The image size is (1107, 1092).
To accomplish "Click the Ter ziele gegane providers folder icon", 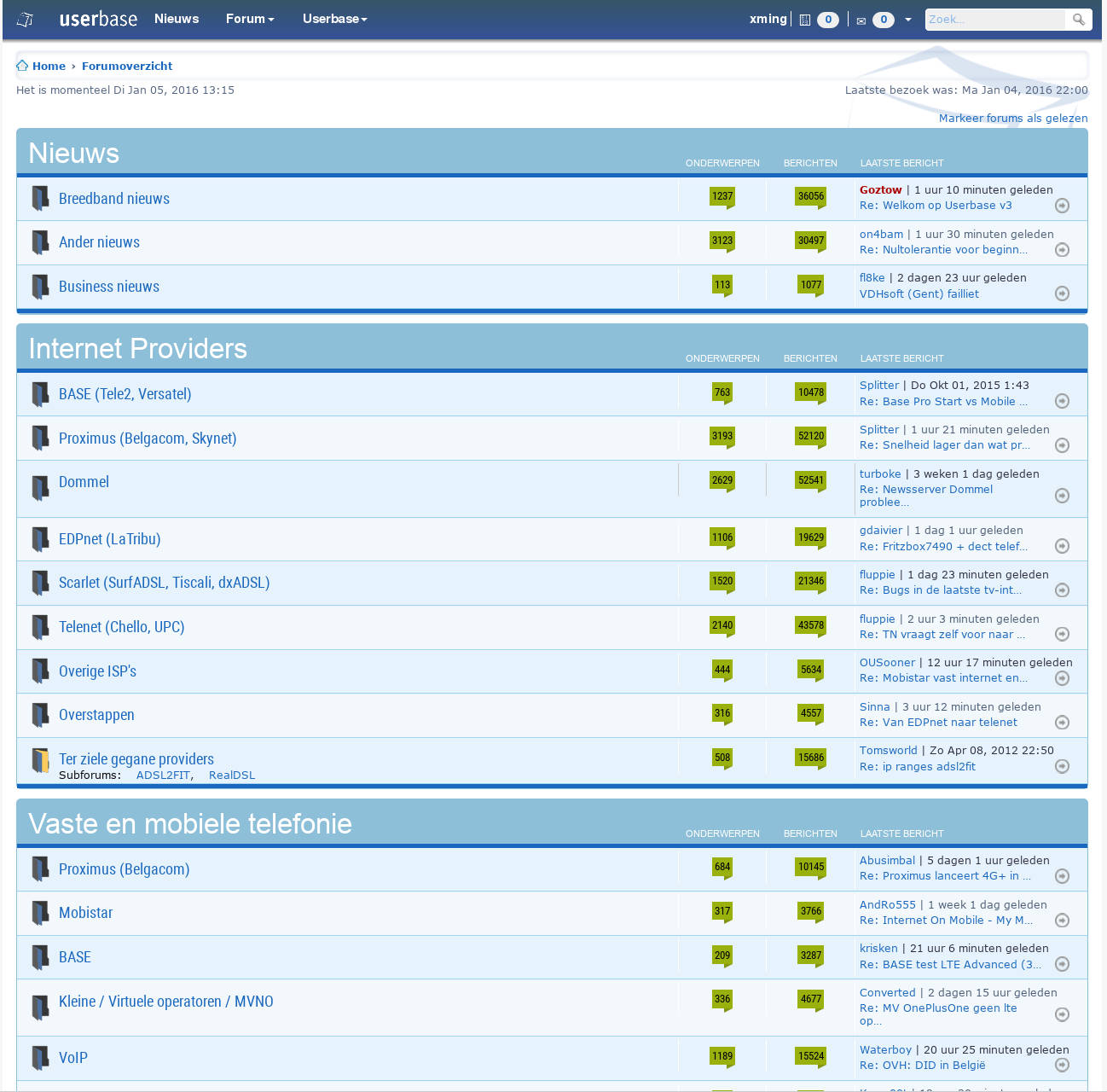I will [x=40, y=760].
